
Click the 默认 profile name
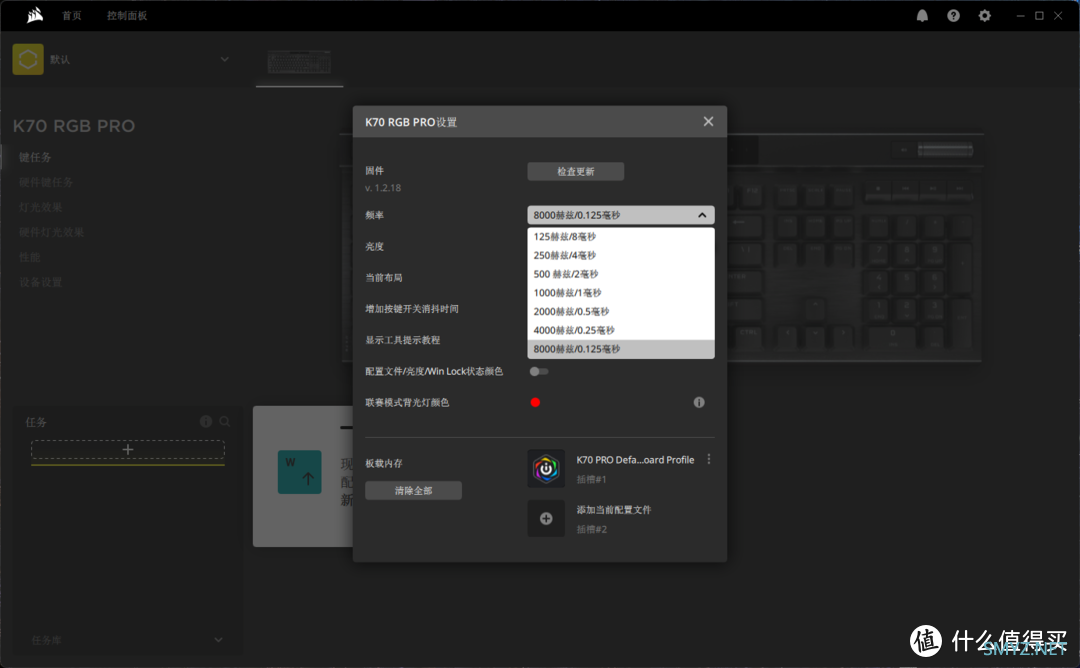tap(60, 59)
